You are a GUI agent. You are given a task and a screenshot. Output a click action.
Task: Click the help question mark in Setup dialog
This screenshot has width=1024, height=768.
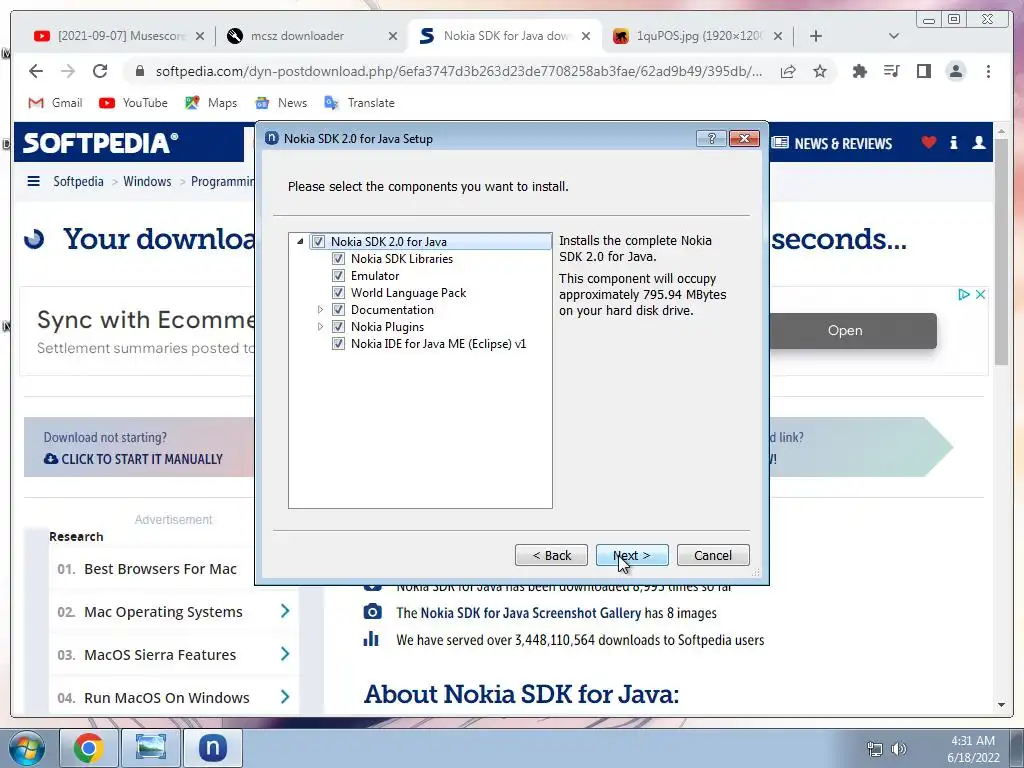pyautogui.click(x=712, y=138)
